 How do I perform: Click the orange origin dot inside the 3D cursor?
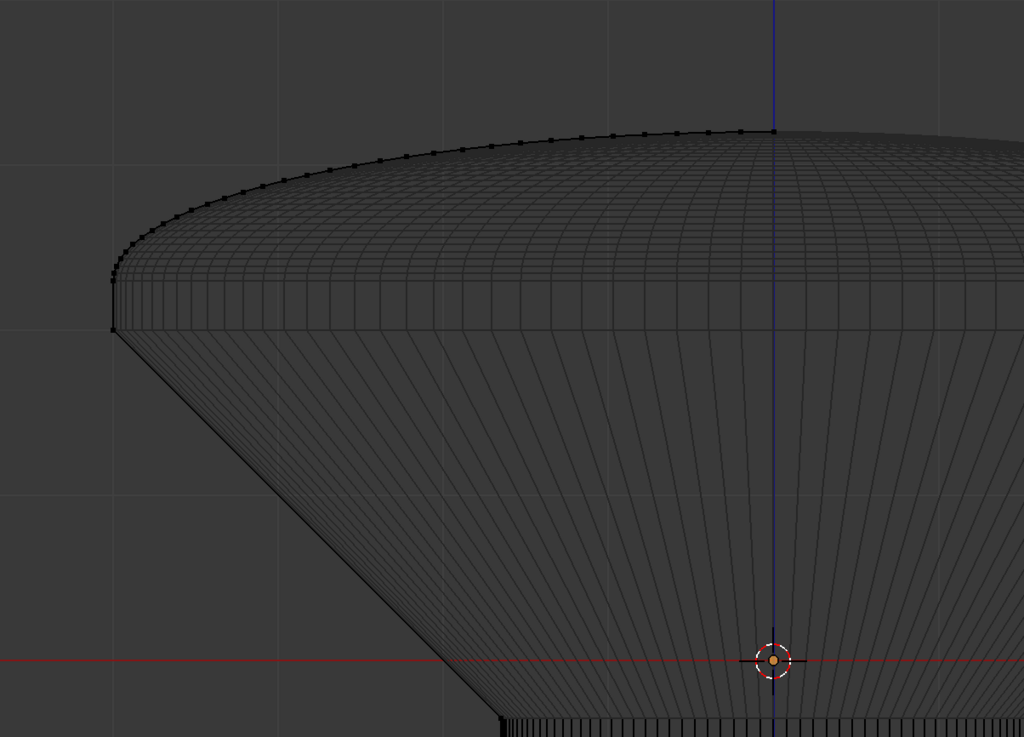(x=773, y=661)
